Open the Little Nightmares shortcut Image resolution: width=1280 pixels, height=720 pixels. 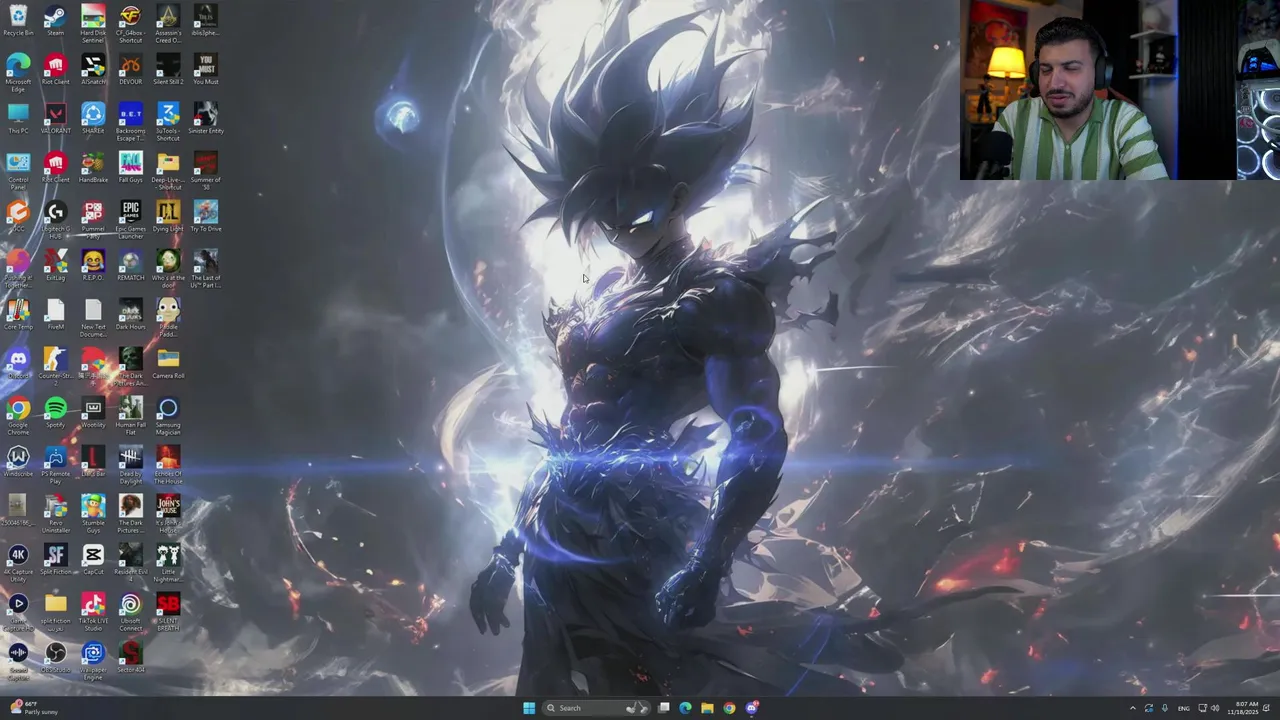[168, 563]
